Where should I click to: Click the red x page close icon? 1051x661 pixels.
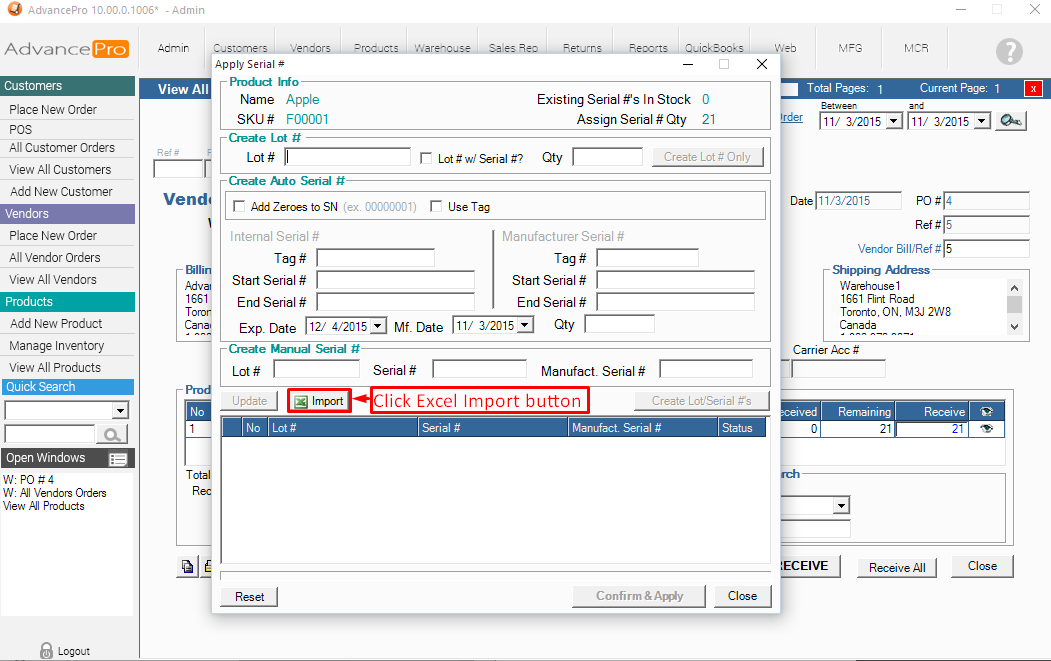[1032, 89]
